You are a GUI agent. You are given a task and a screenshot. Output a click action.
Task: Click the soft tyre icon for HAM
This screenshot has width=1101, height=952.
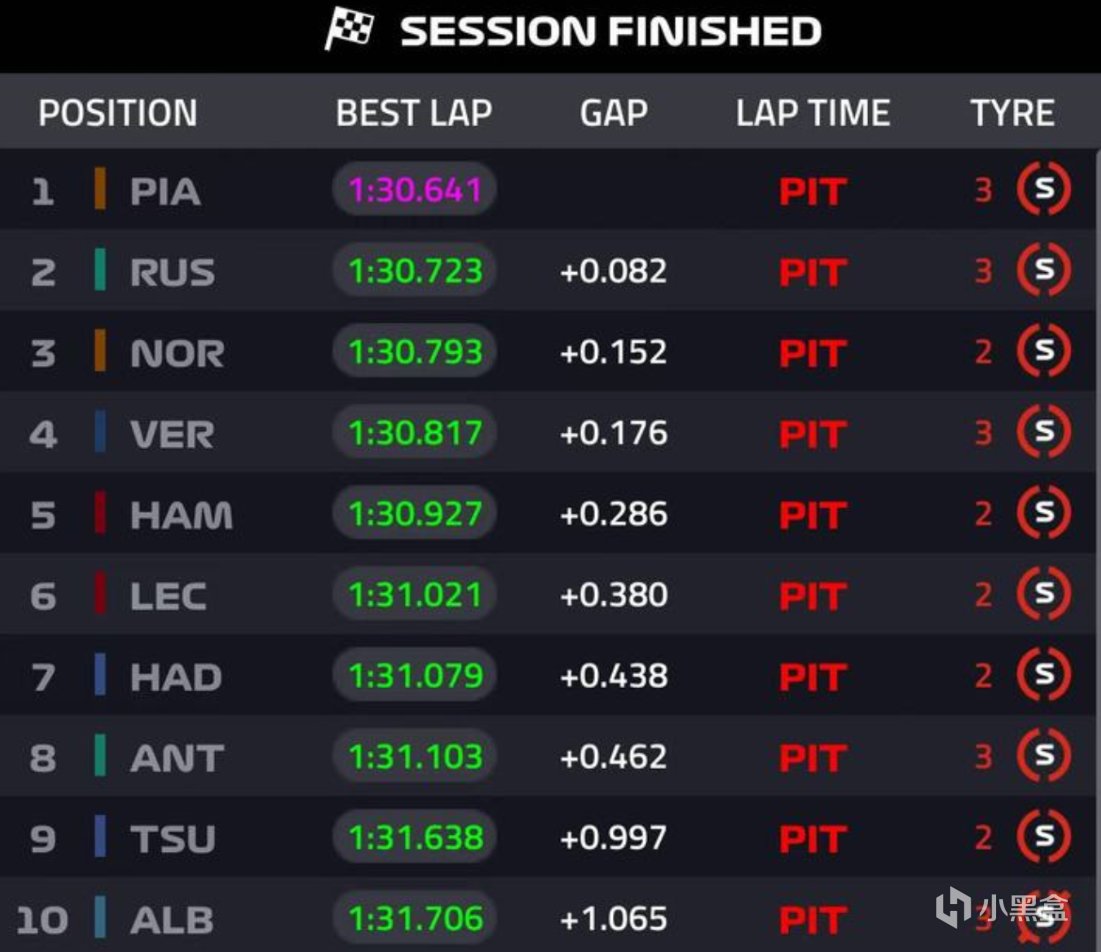tap(1043, 514)
